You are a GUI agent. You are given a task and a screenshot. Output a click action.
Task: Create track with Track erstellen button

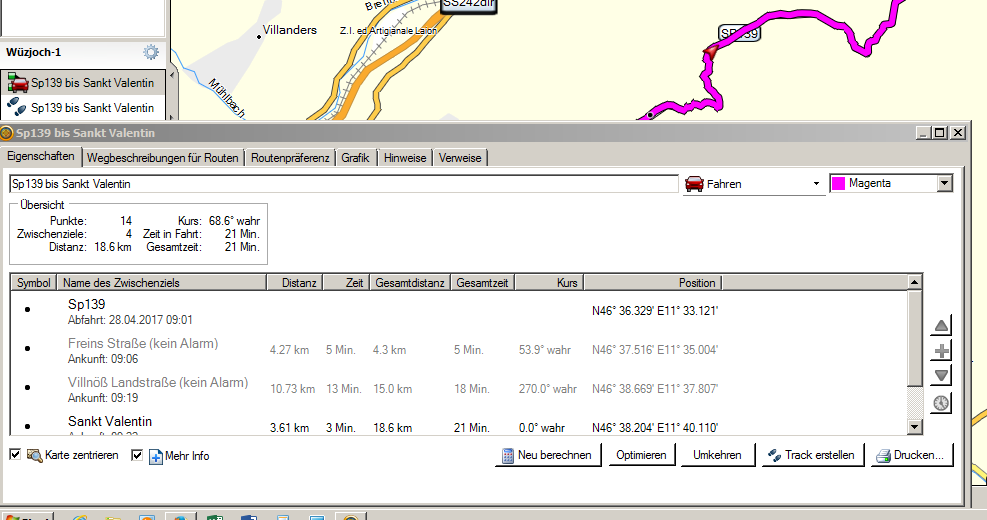[810, 455]
